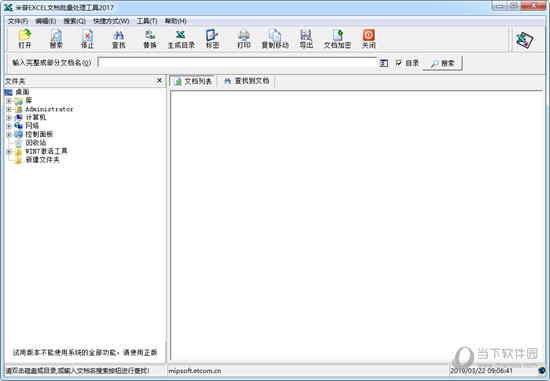This screenshot has width=550, height=381.
Task: Expand the WIN7激活工具 folder node
Action: (x=9, y=152)
